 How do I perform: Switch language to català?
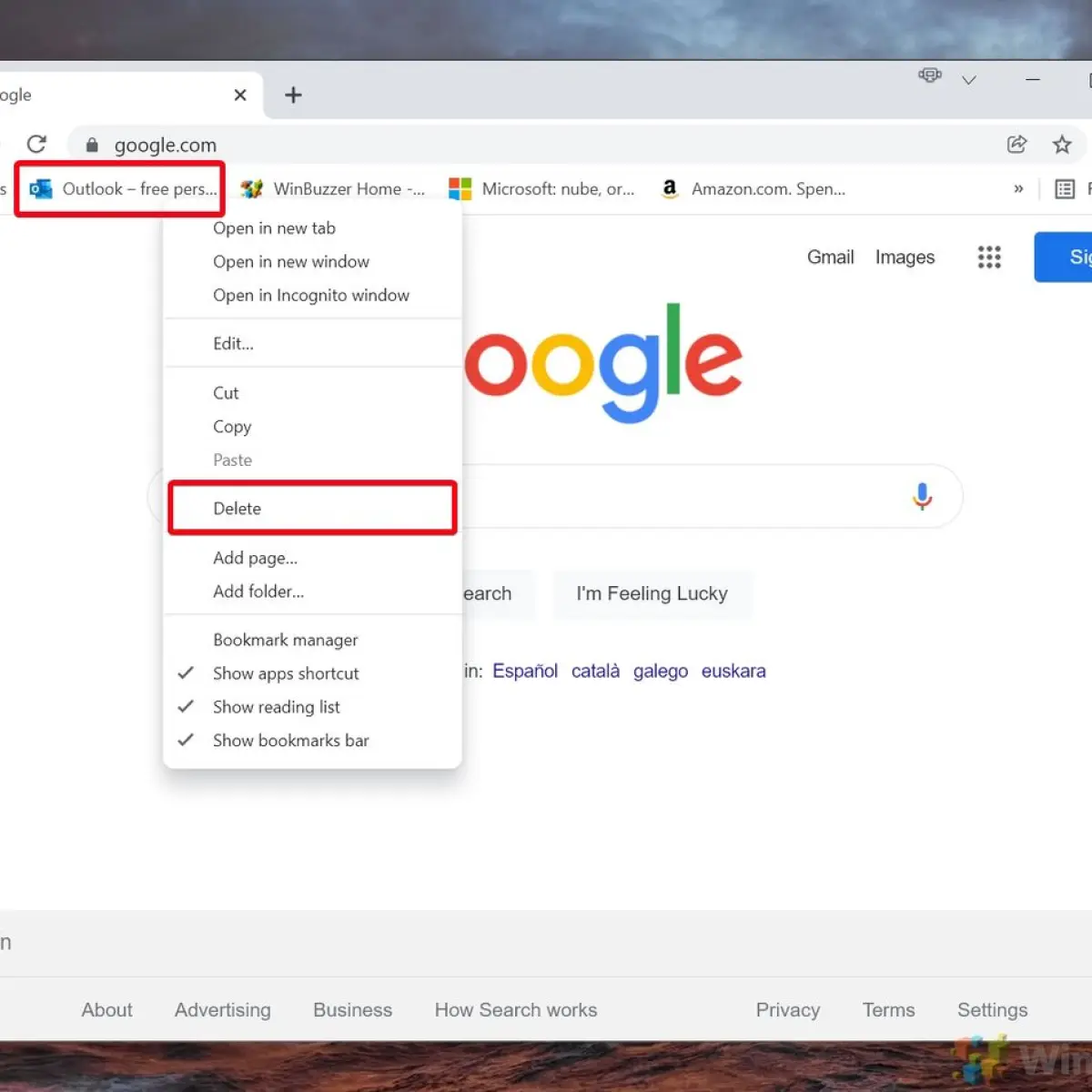[x=595, y=672]
